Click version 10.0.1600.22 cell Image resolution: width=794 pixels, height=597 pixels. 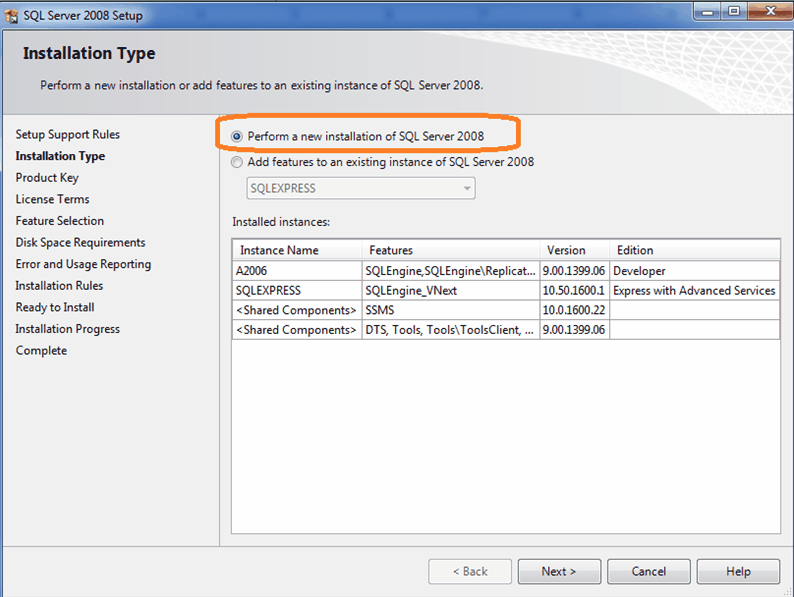575,310
